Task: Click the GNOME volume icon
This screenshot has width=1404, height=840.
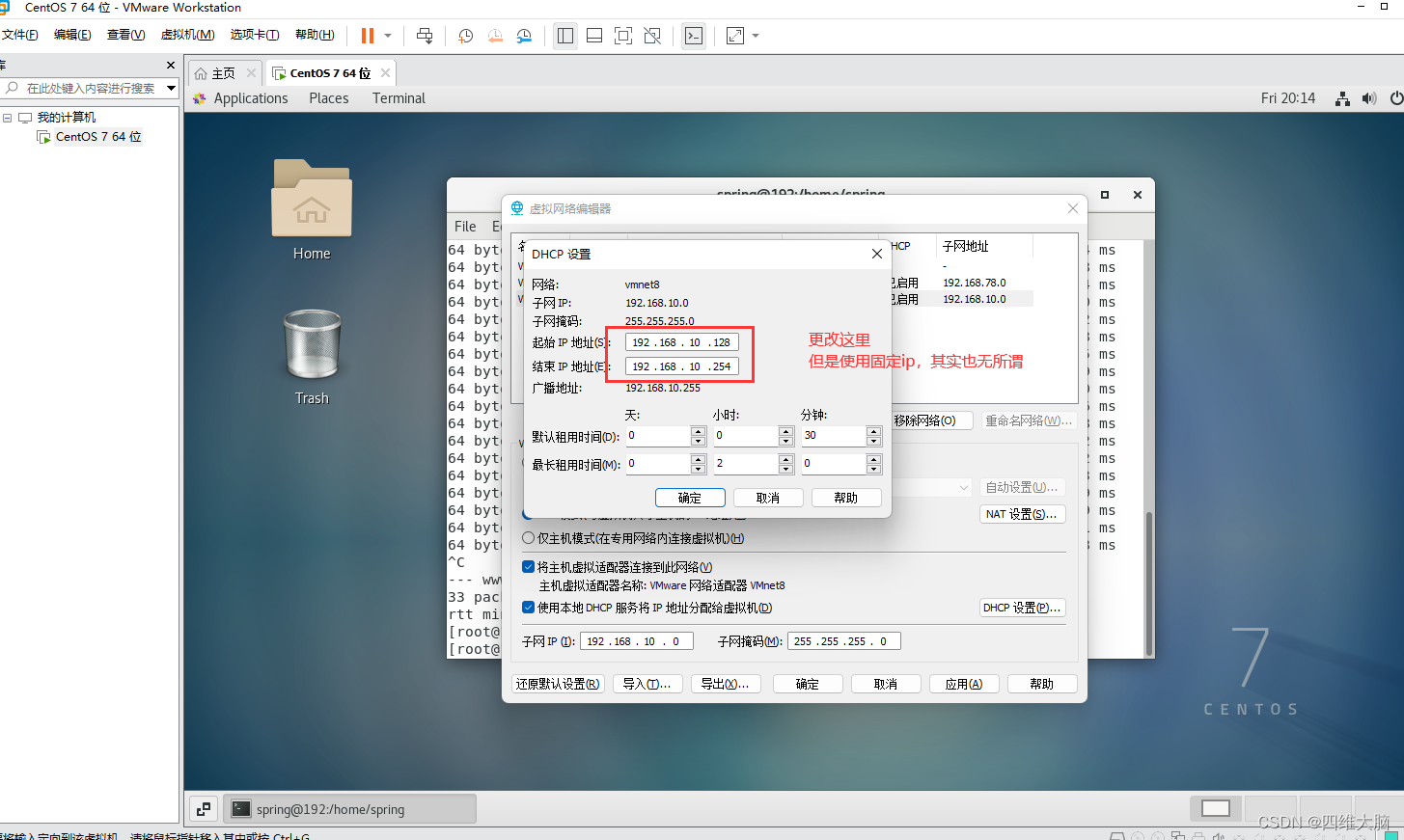Action: [x=1368, y=98]
